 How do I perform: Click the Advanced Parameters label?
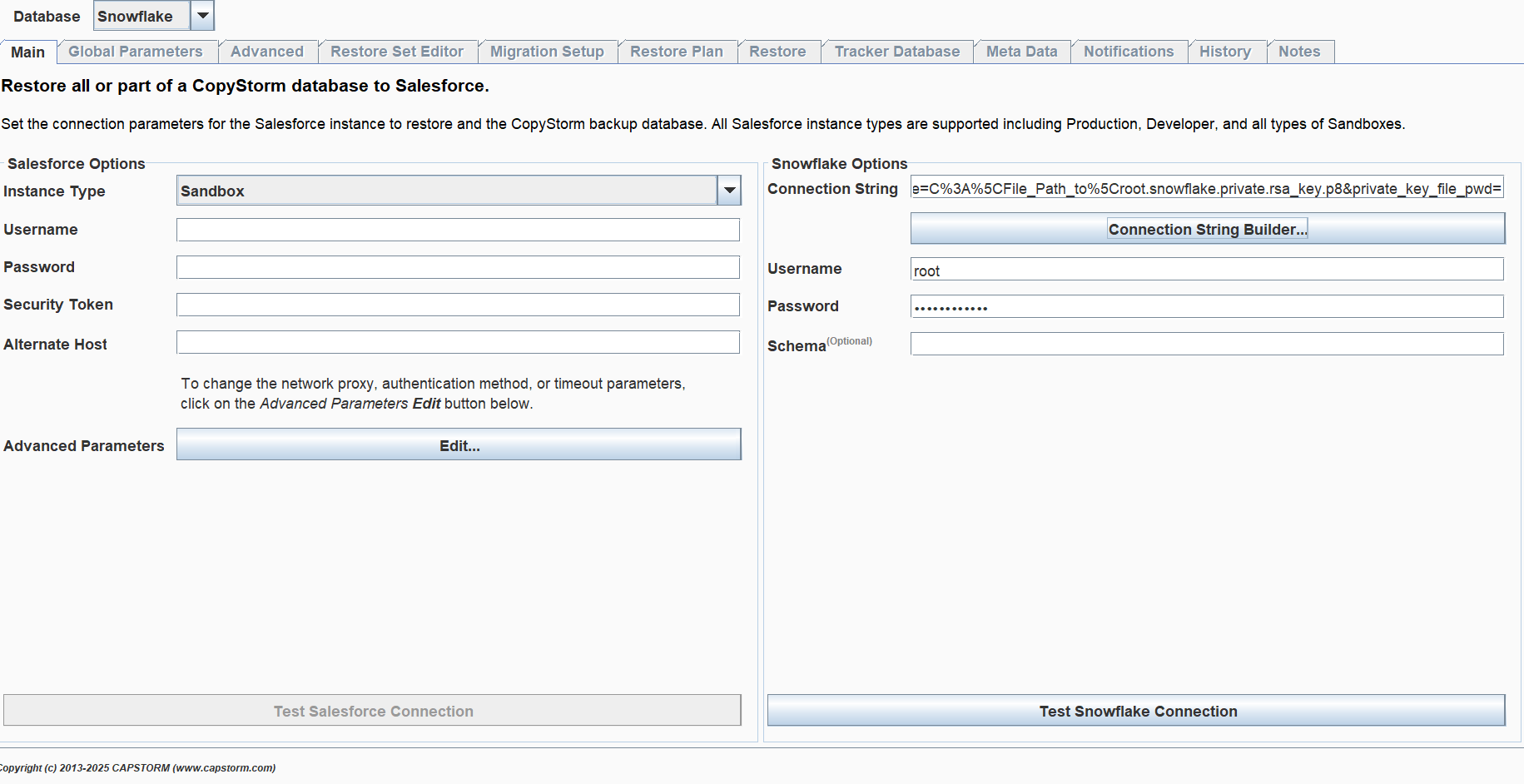tap(84, 446)
